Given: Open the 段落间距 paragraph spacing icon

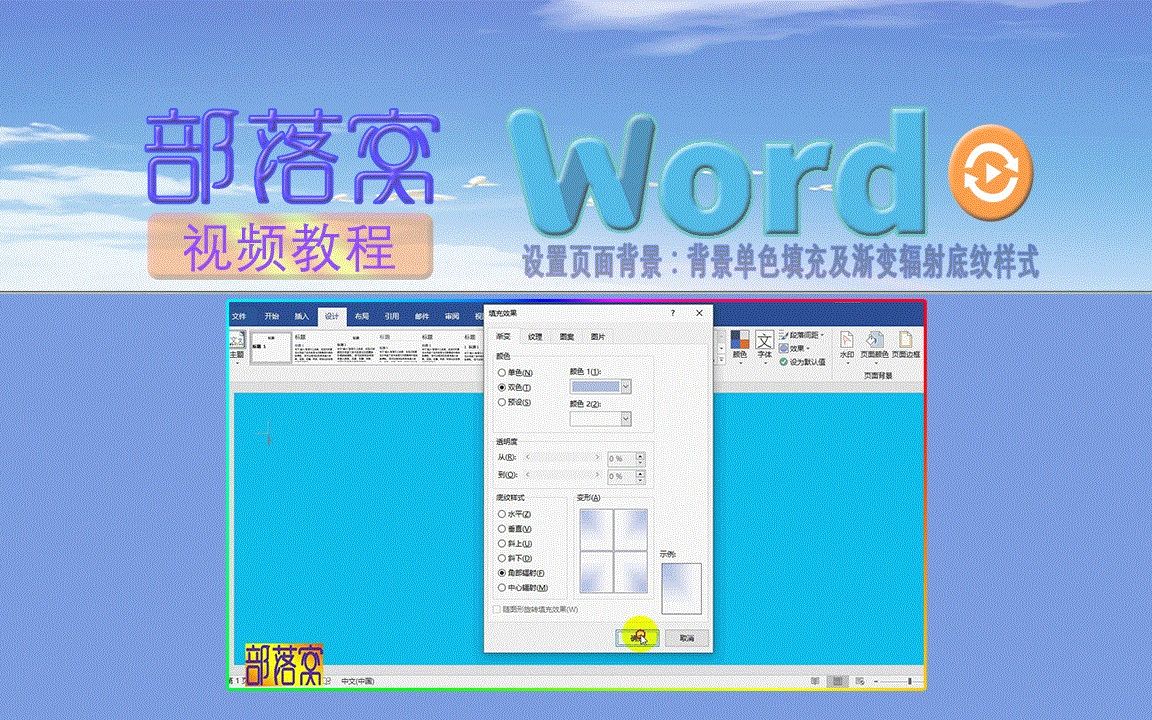Looking at the screenshot, I should 802,334.
